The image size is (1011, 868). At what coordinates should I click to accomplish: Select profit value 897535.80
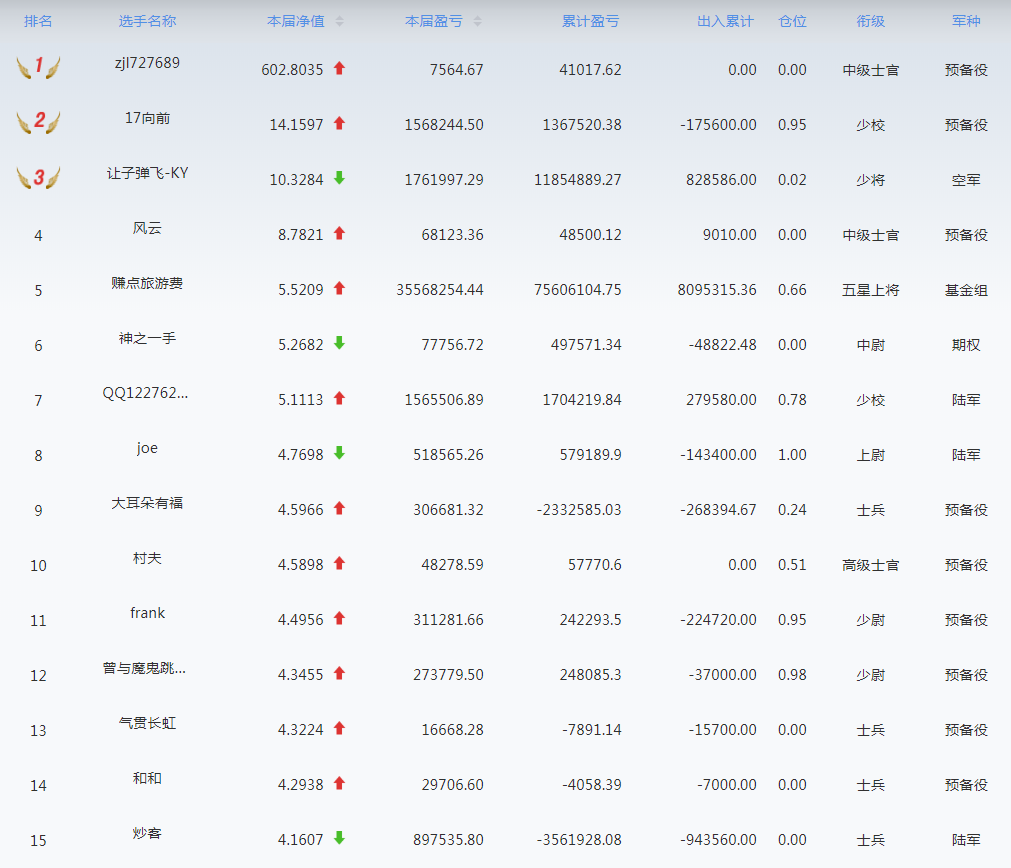click(x=448, y=840)
